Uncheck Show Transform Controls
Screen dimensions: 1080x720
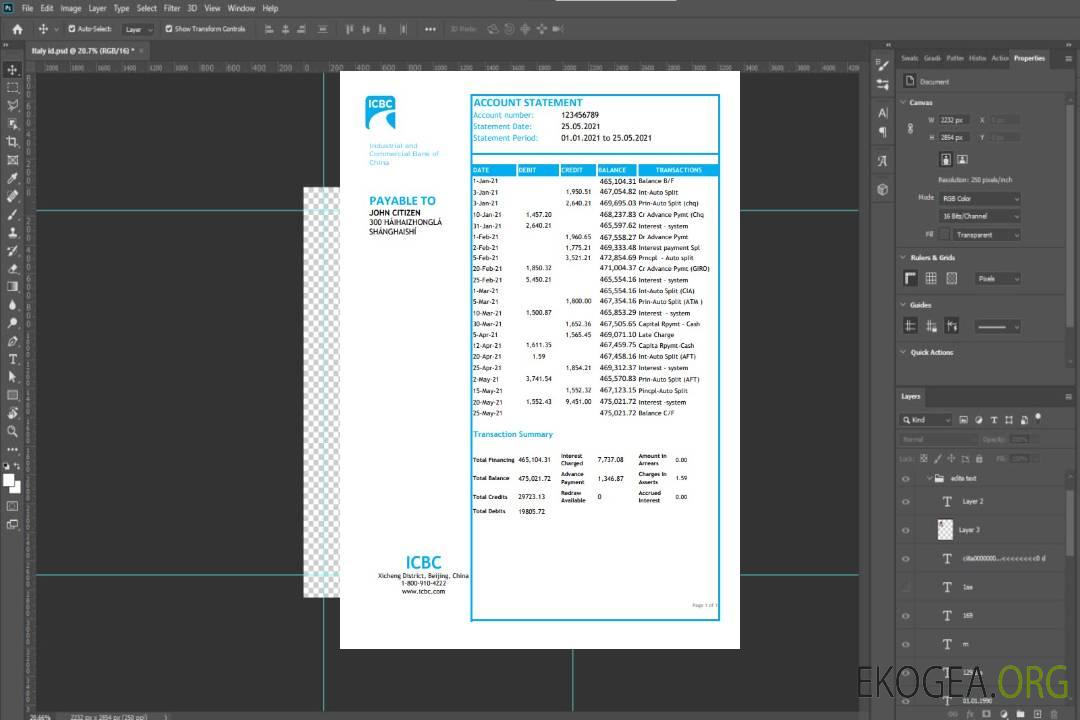click(x=169, y=29)
